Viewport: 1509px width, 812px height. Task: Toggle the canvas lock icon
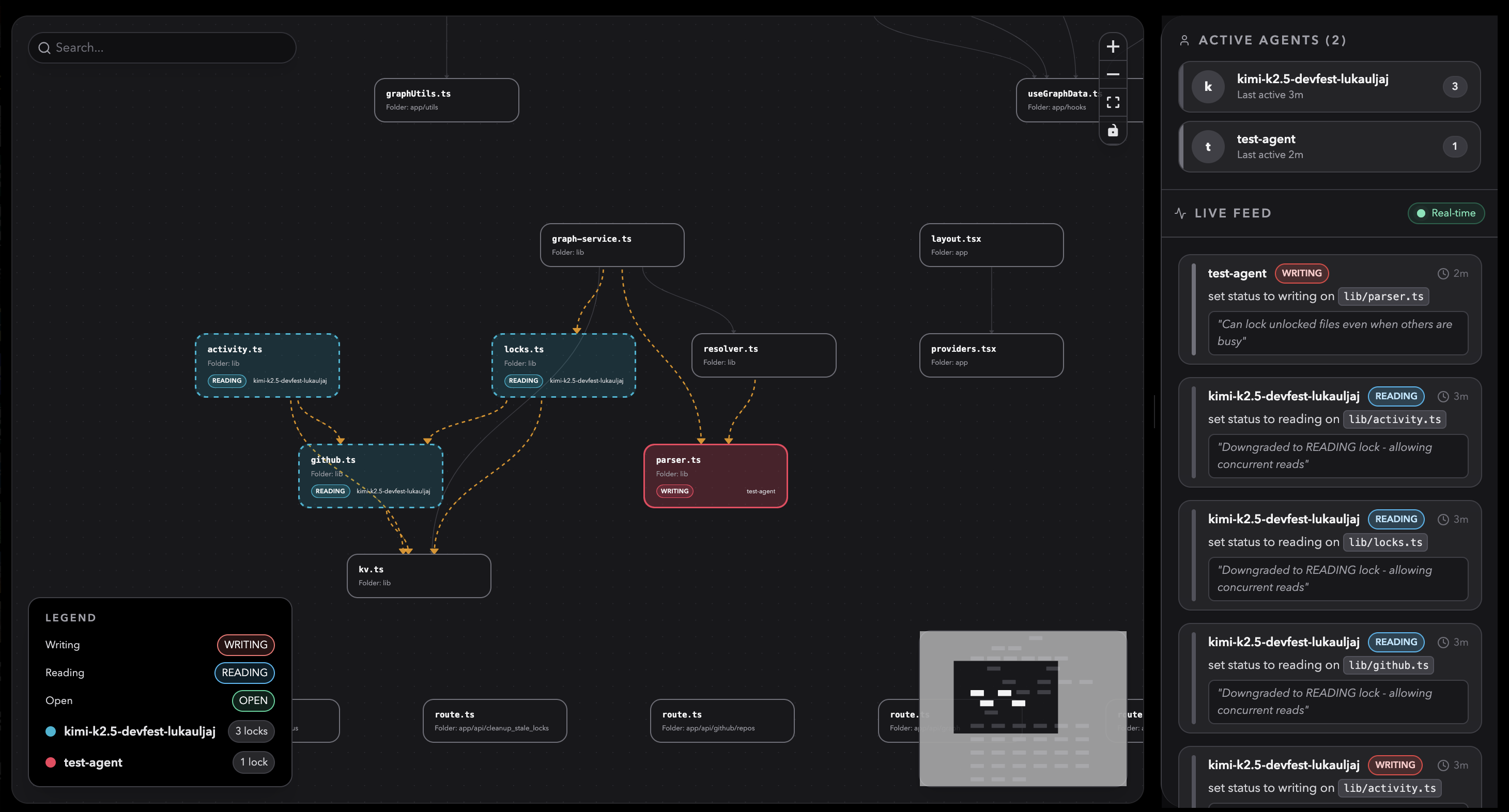click(1113, 131)
